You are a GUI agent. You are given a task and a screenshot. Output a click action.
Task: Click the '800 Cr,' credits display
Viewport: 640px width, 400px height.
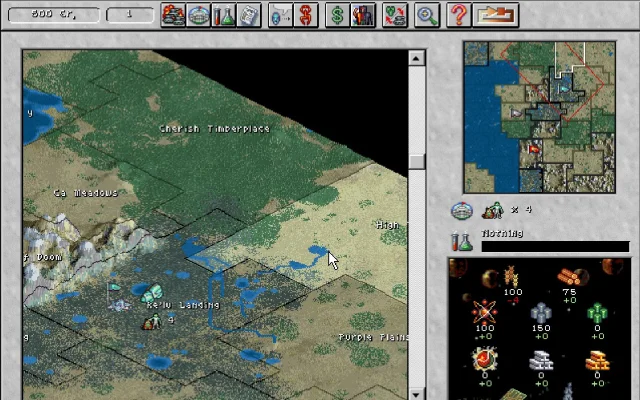53,15
